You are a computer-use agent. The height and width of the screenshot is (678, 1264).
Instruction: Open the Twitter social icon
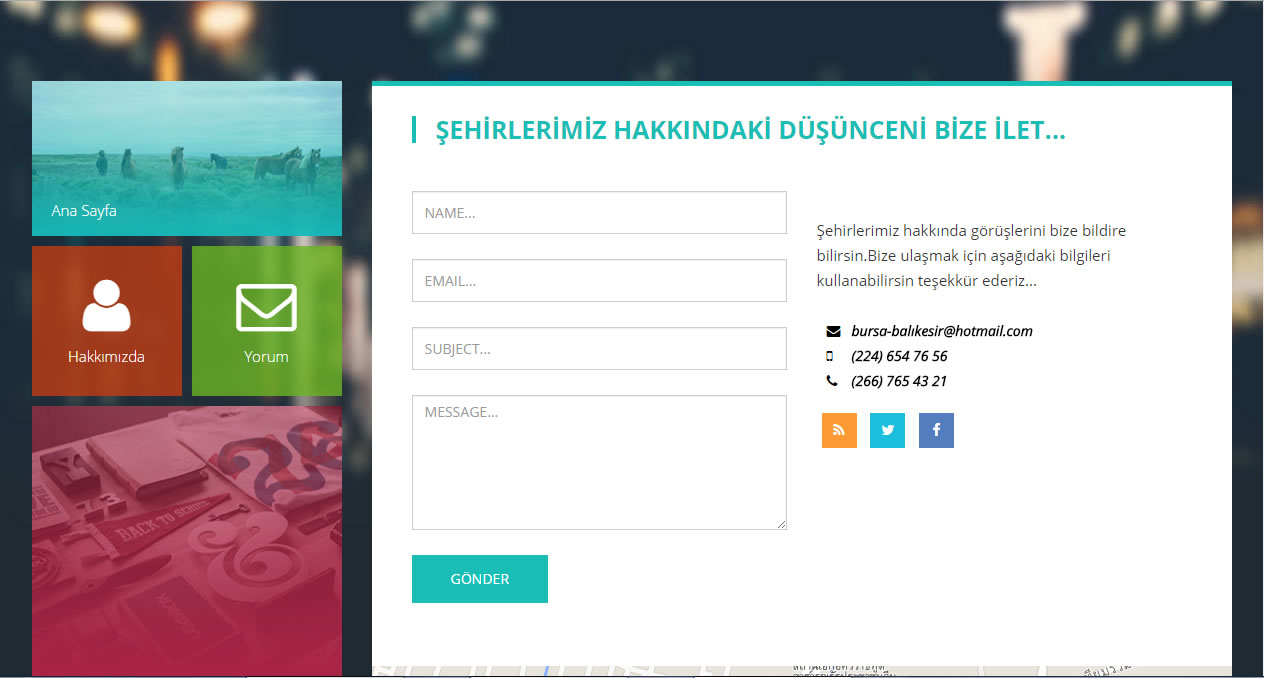tap(887, 430)
